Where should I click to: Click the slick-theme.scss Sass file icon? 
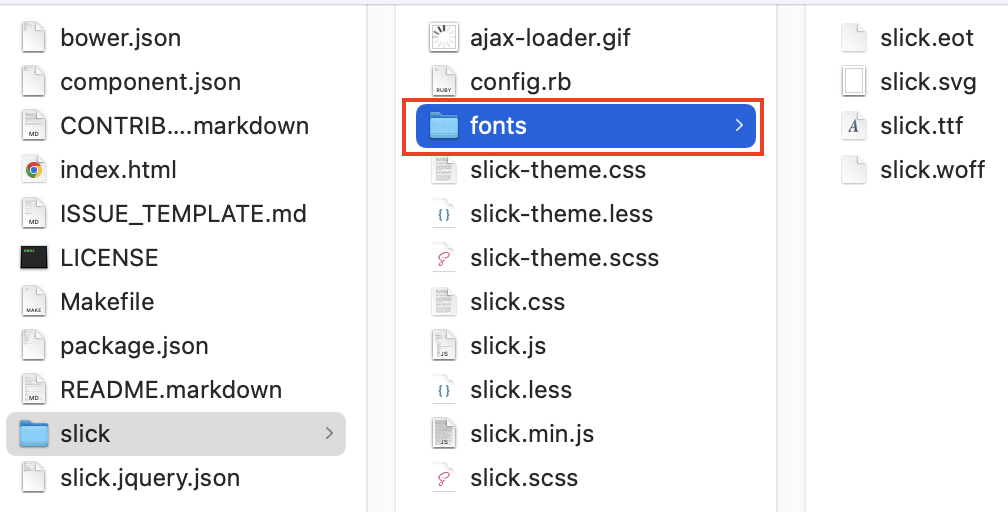(x=444, y=258)
